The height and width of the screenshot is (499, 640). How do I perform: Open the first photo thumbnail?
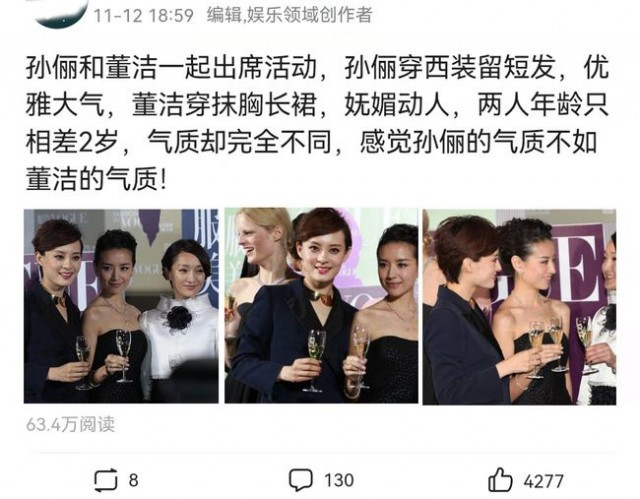121,306
